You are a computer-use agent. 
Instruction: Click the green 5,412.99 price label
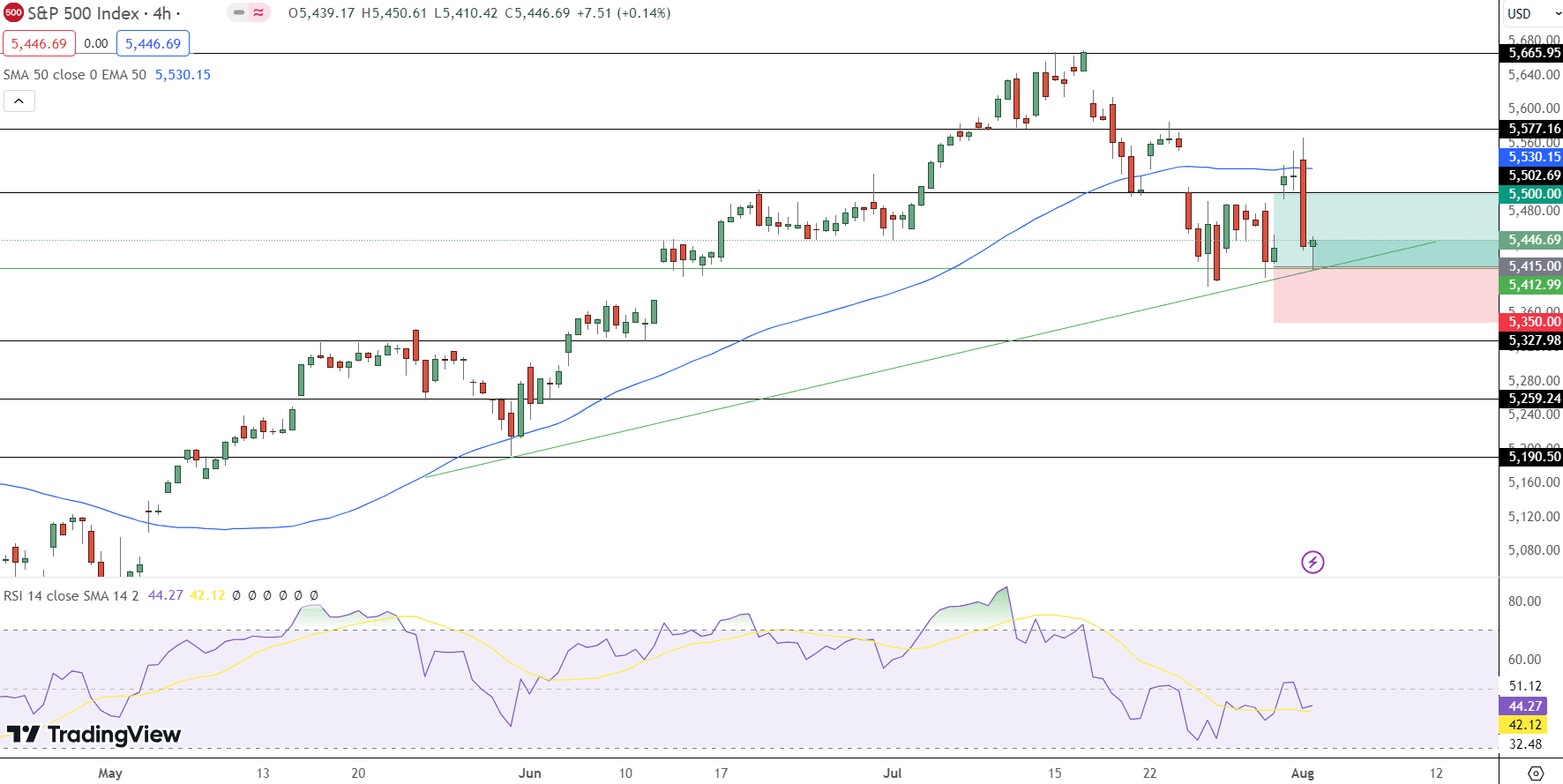pyautogui.click(x=1531, y=285)
